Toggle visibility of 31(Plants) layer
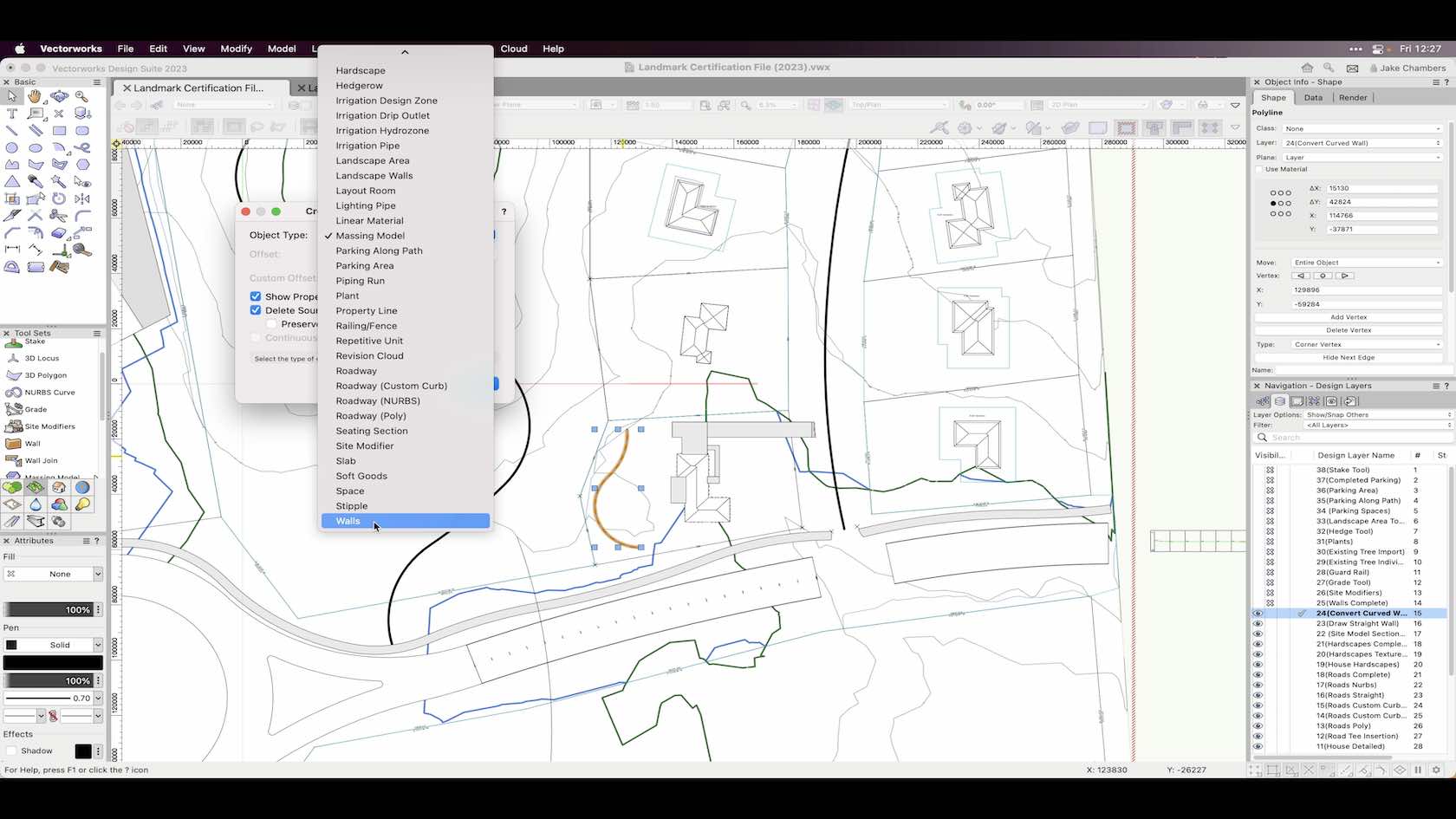Image resolution: width=1456 pixels, height=819 pixels. 1270,542
